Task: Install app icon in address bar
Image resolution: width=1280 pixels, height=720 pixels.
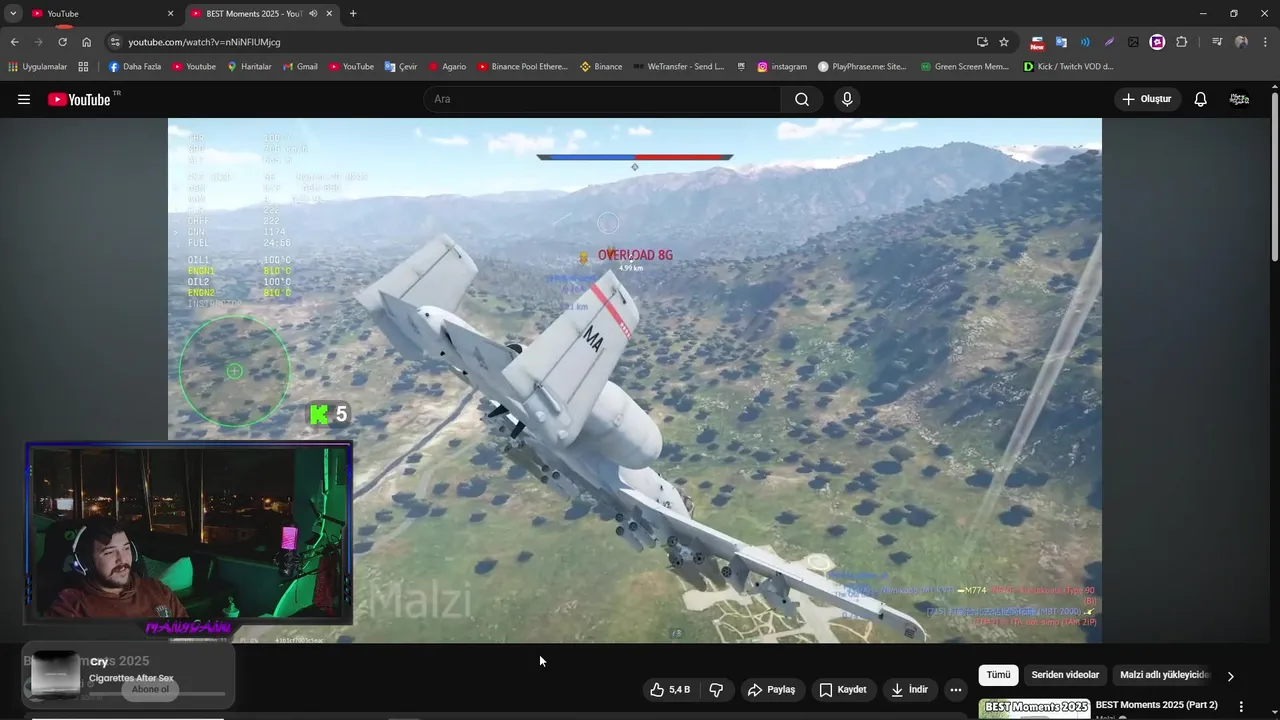Action: coord(982,42)
